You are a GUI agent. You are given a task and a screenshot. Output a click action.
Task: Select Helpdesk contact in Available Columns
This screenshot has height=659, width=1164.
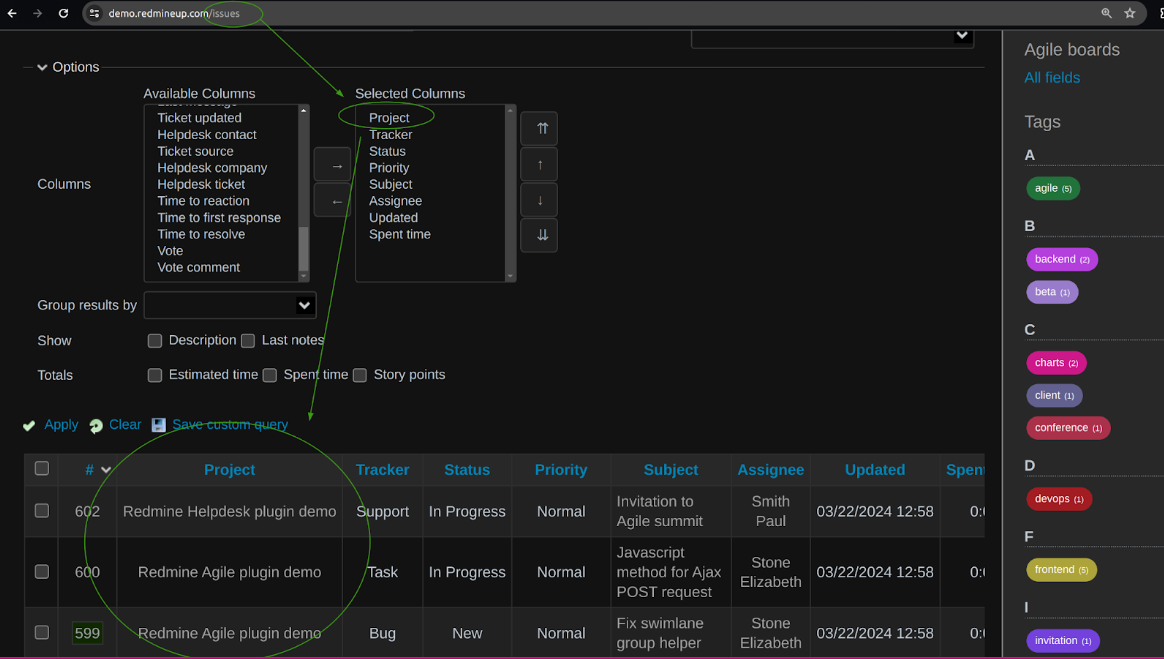[x=206, y=135]
